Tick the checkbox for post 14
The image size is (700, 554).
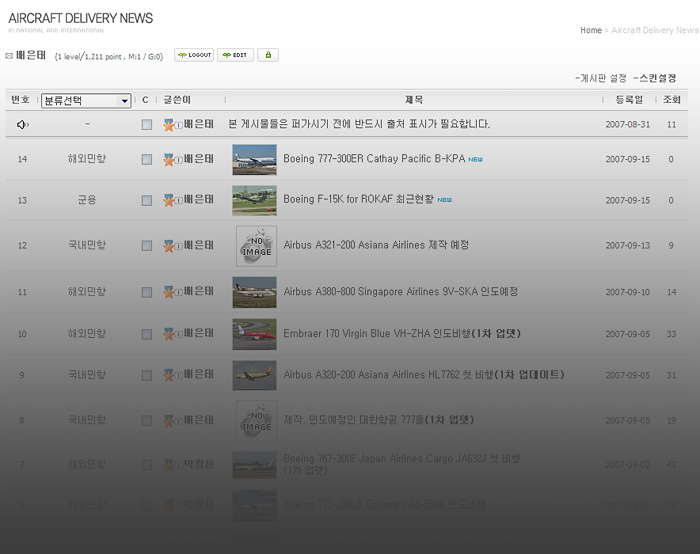pos(146,159)
